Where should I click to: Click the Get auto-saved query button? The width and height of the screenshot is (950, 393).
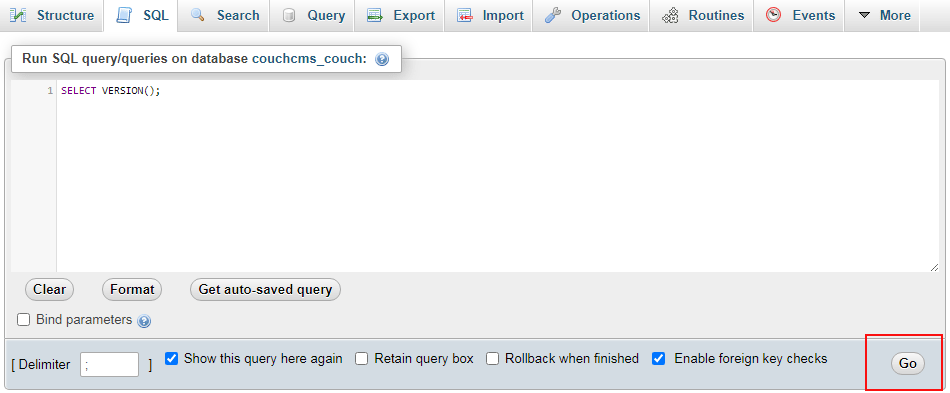[265, 289]
